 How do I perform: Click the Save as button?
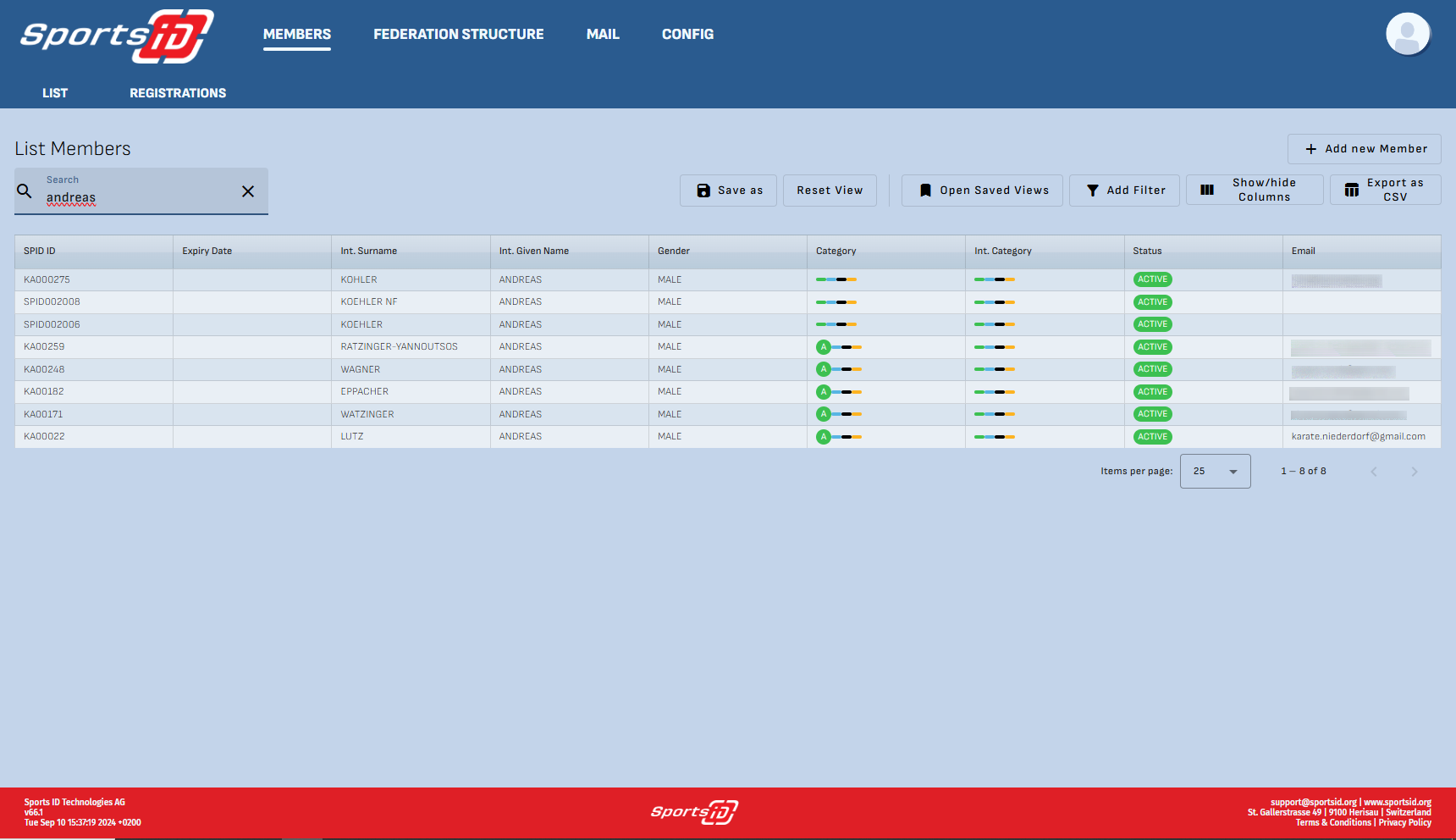(x=728, y=191)
